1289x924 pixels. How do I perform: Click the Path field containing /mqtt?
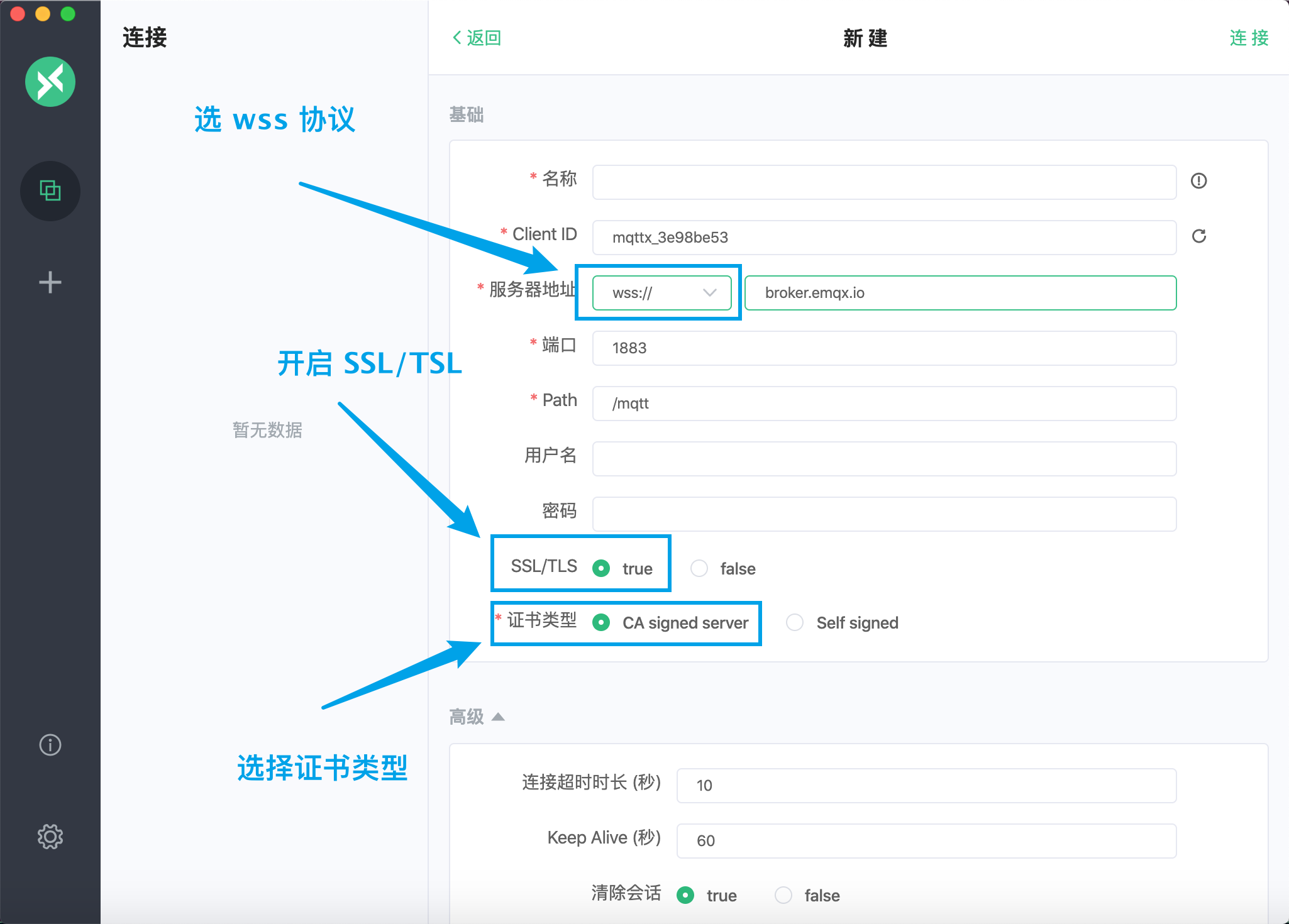point(884,403)
